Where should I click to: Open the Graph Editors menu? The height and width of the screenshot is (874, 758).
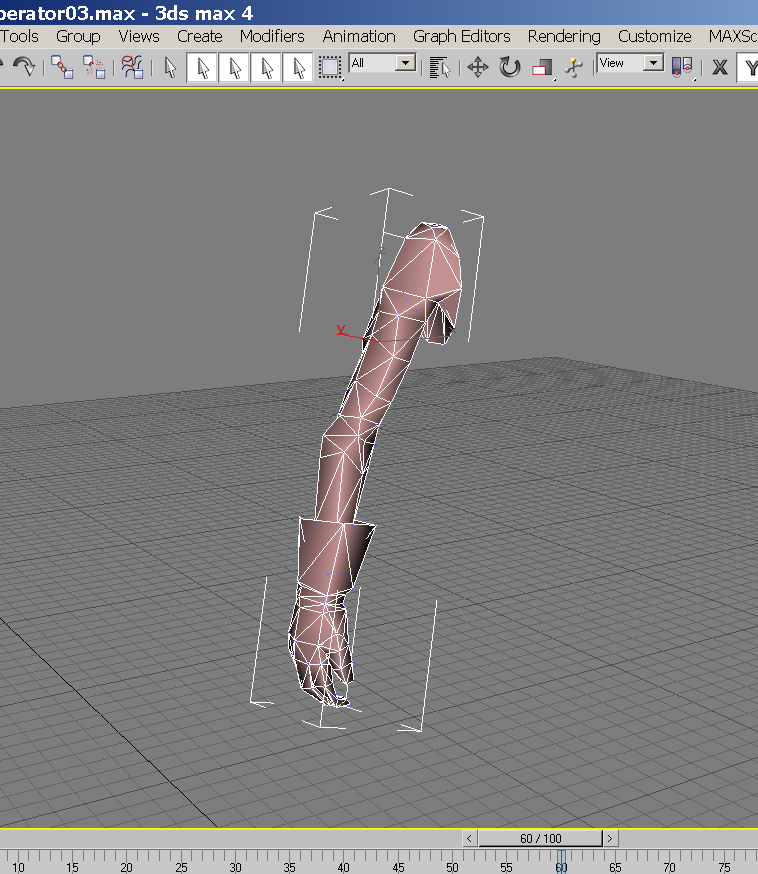click(461, 36)
